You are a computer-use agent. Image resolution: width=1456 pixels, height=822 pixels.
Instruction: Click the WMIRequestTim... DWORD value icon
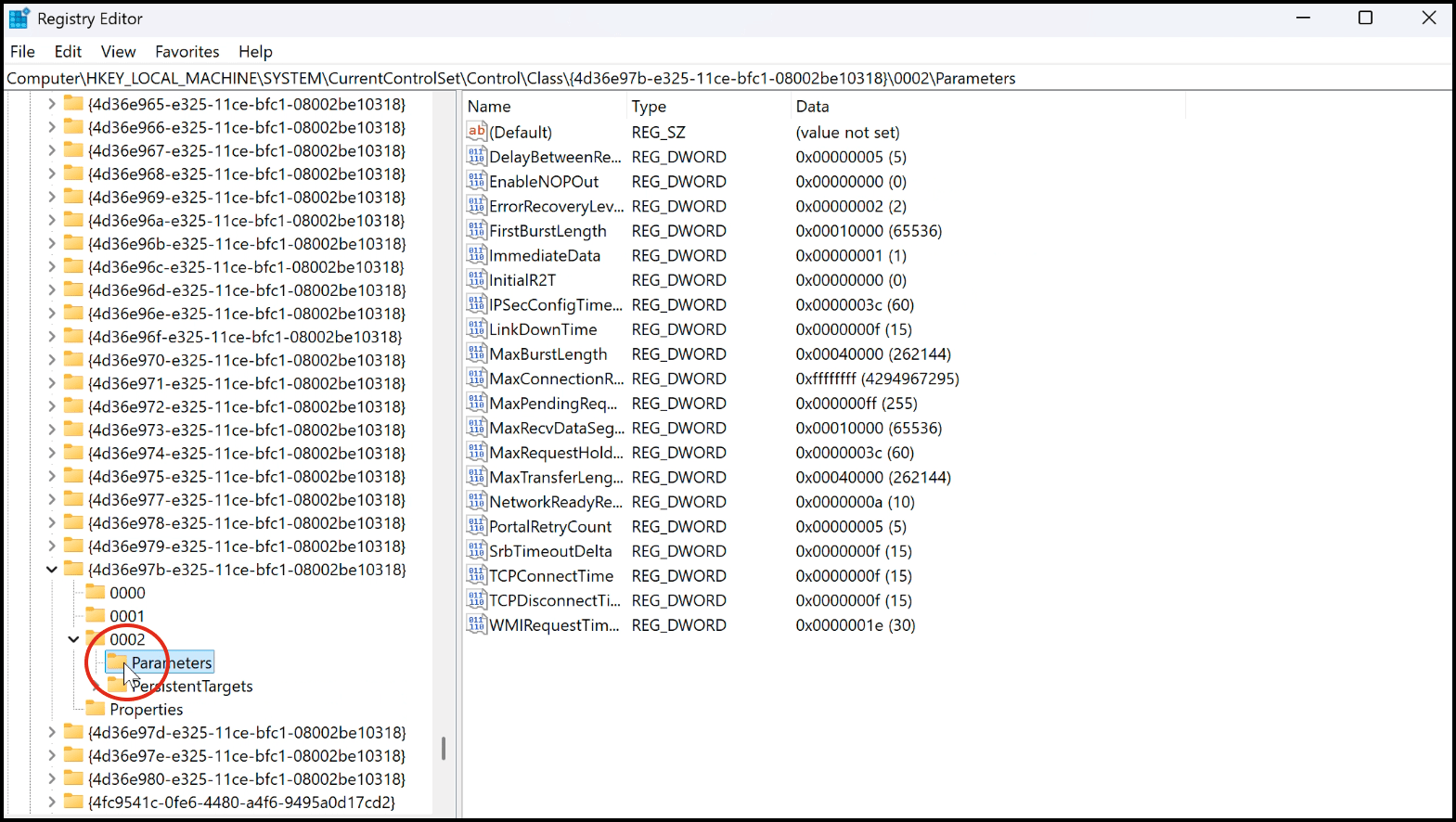coord(477,624)
